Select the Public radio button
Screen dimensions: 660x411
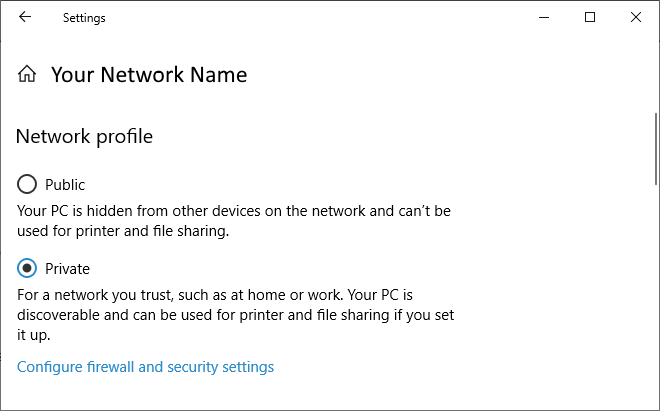point(27,184)
